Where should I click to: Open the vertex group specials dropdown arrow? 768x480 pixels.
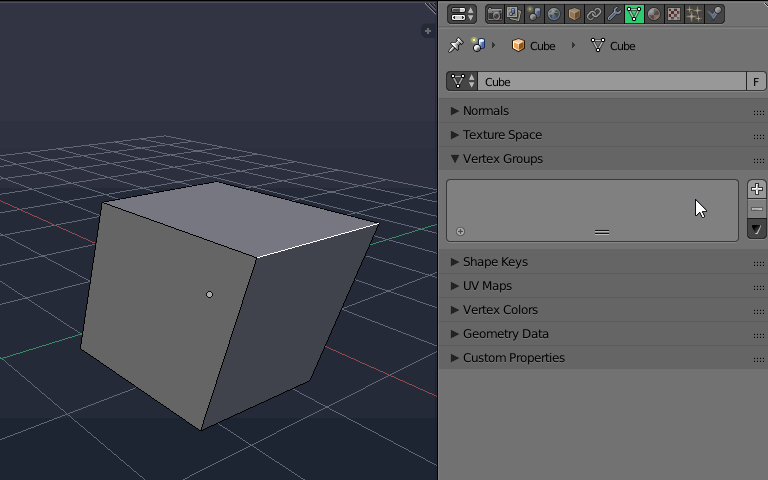[757, 229]
